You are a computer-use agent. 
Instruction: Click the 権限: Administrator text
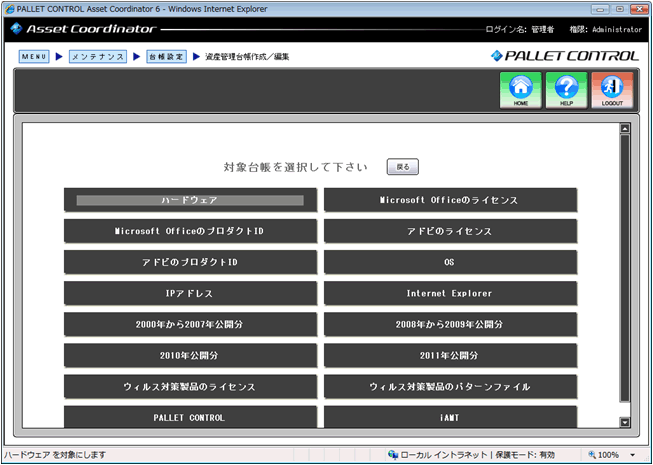point(606,30)
